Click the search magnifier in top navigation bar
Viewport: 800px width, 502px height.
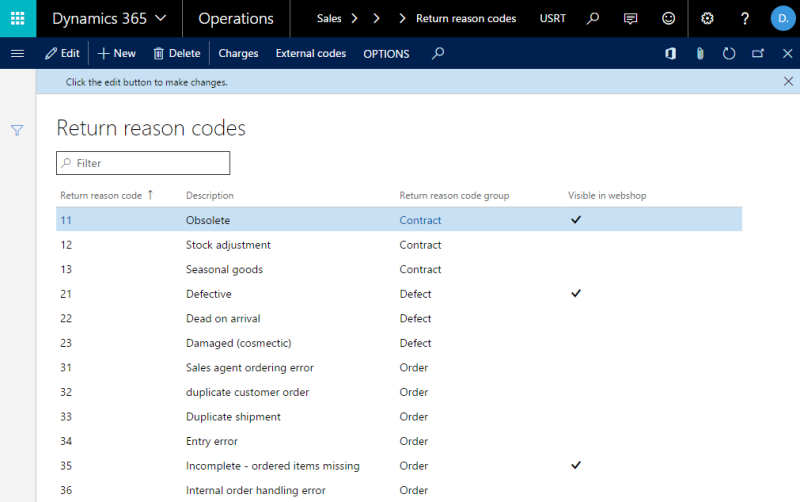[593, 19]
